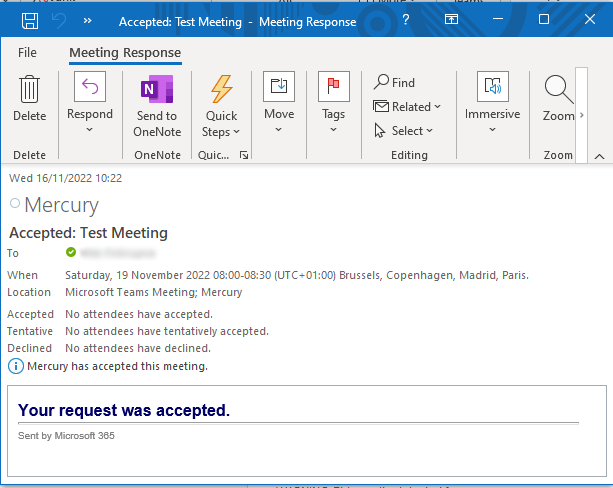Click 'No attendees have accepted.' text
This screenshot has height=488, width=613.
click(x=139, y=314)
